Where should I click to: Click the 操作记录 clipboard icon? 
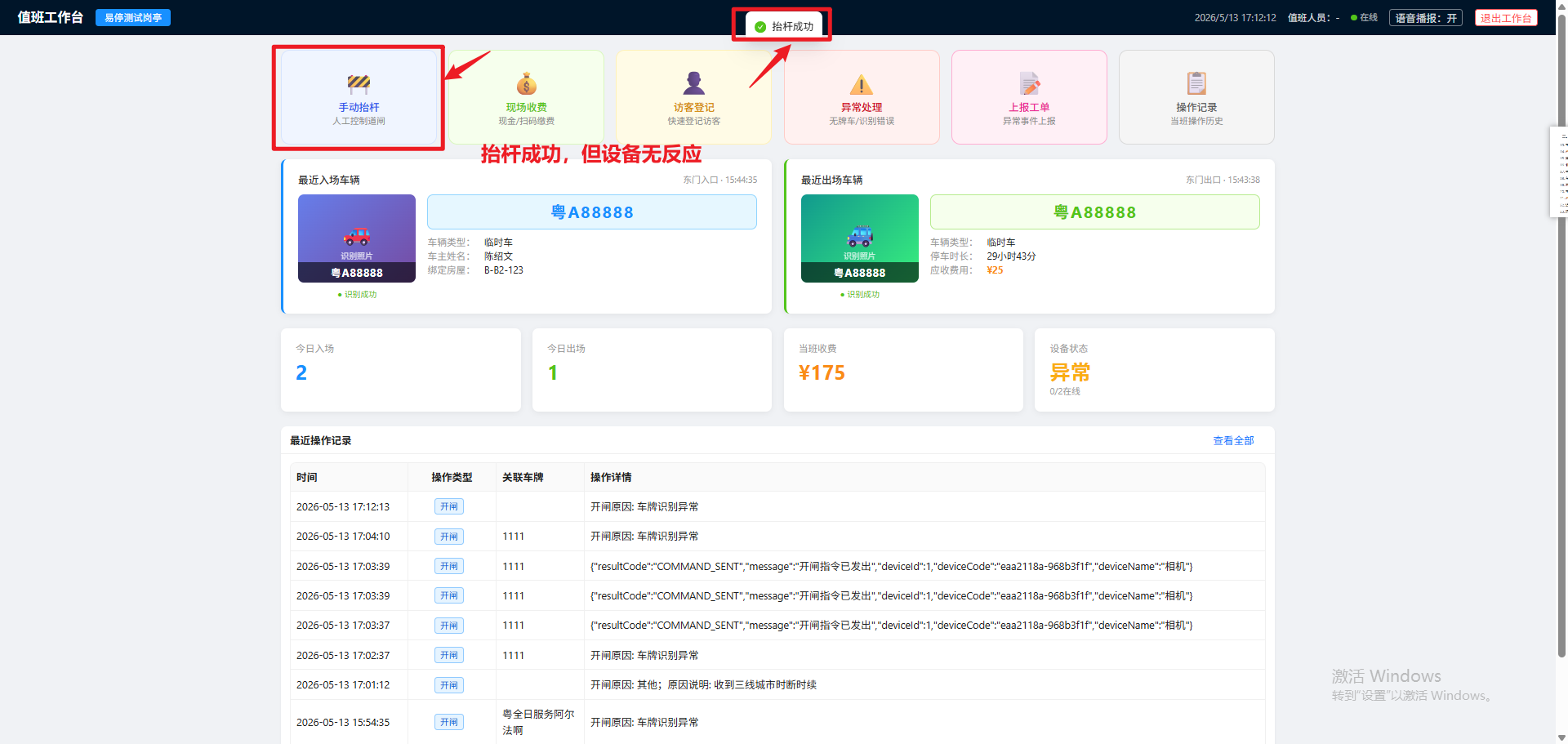(1196, 83)
